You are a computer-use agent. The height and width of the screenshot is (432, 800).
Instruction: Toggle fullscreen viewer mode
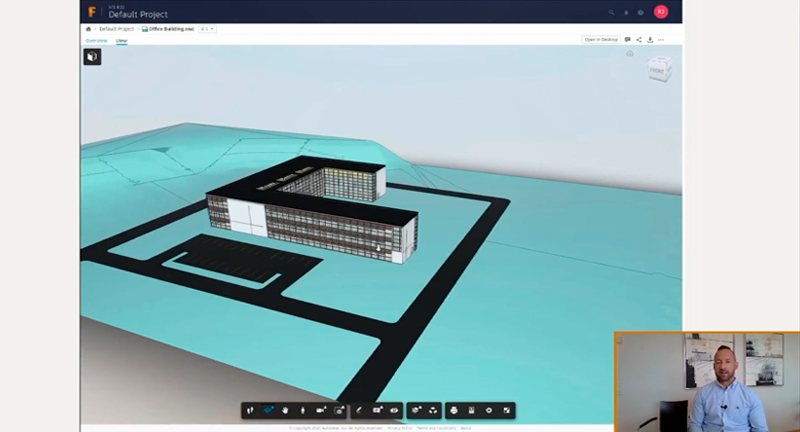point(506,410)
